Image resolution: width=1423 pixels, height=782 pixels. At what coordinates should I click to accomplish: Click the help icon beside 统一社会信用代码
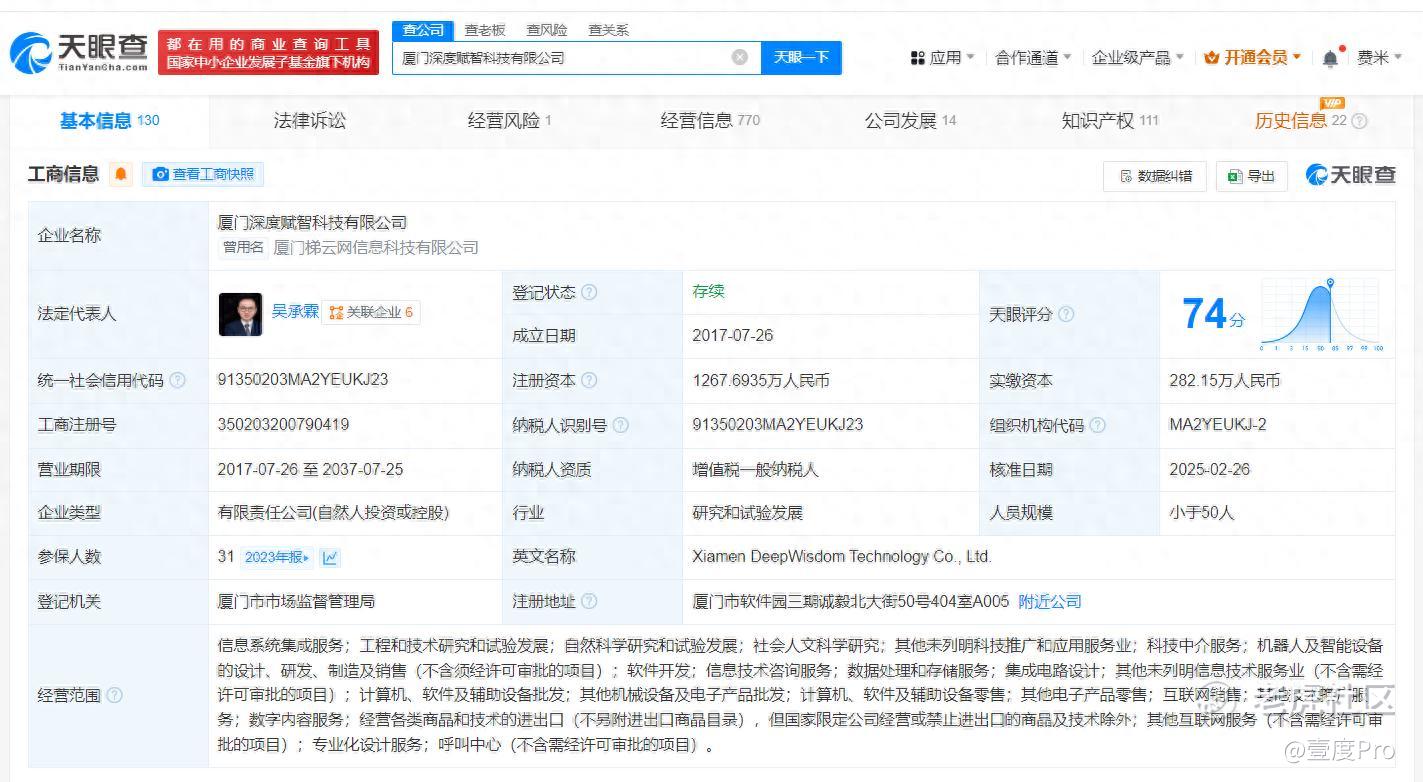tap(177, 380)
